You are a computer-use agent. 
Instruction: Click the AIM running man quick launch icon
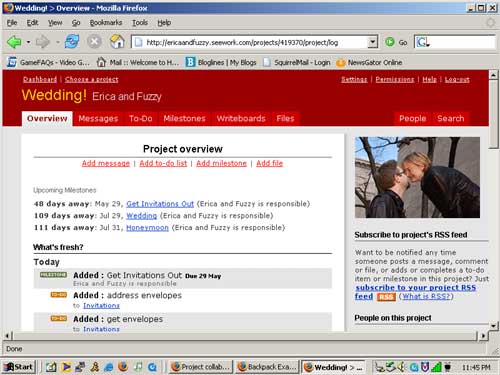click(x=95, y=367)
